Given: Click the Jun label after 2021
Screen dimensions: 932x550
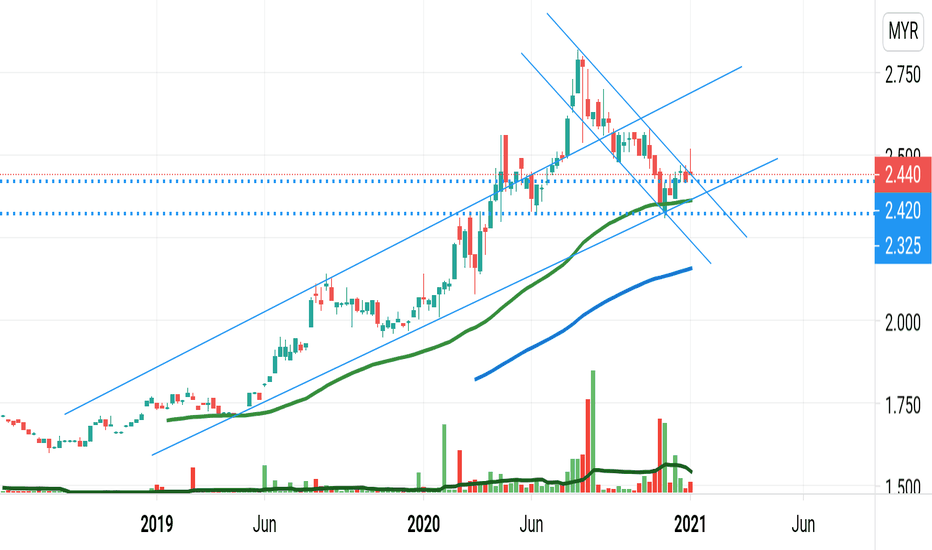Looking at the screenshot, I should click(x=803, y=524).
